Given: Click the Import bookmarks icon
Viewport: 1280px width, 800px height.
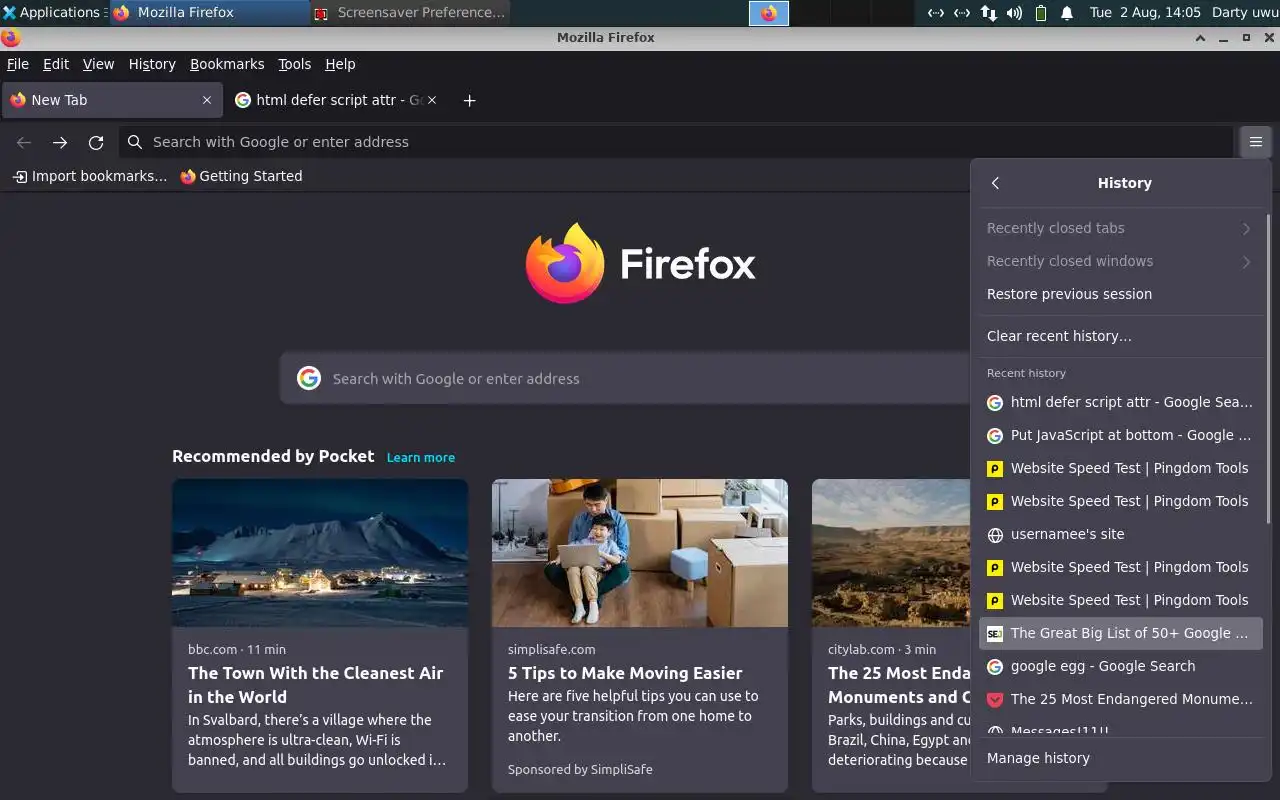Looking at the screenshot, I should [20, 176].
